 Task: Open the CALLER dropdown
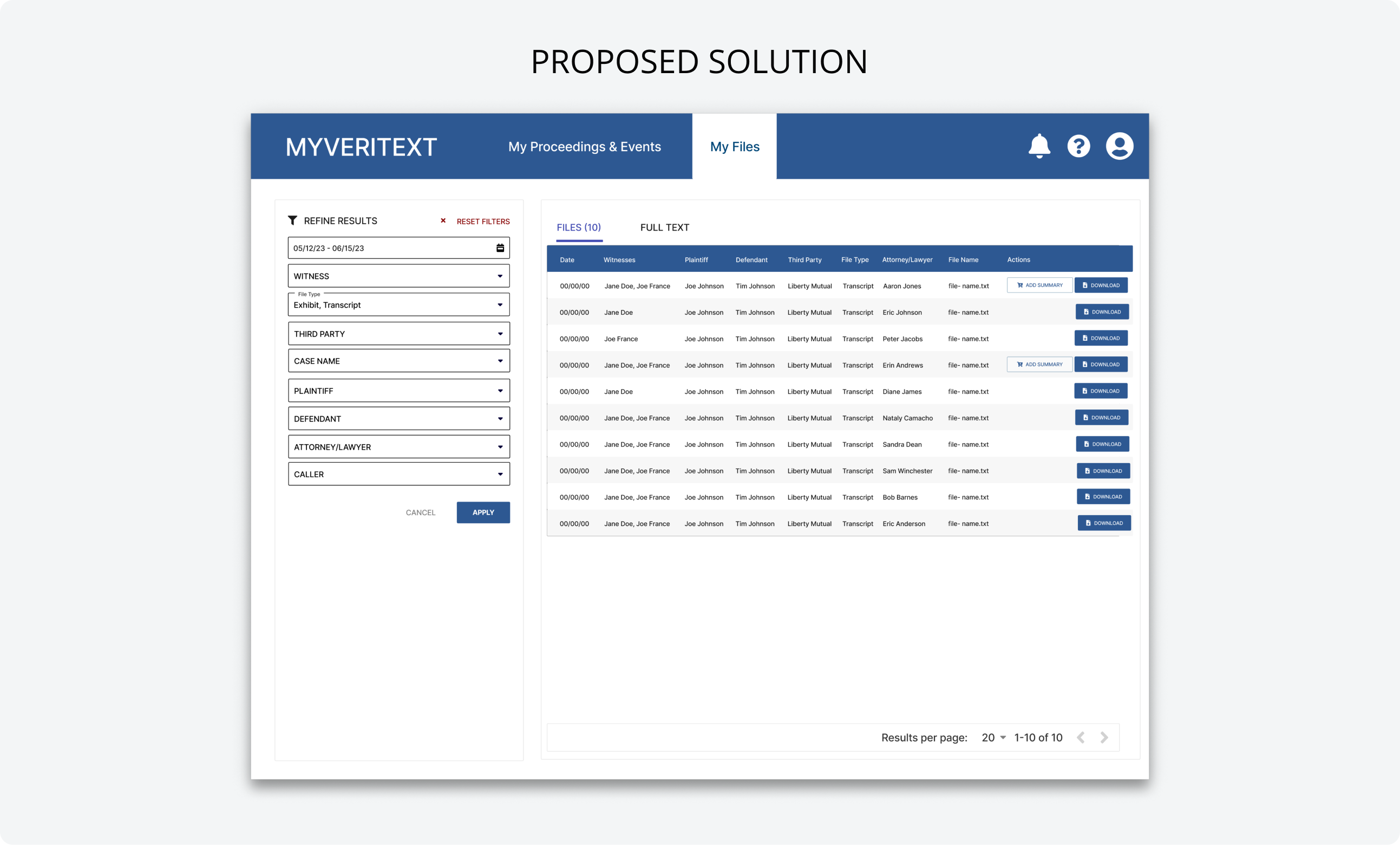click(x=399, y=474)
